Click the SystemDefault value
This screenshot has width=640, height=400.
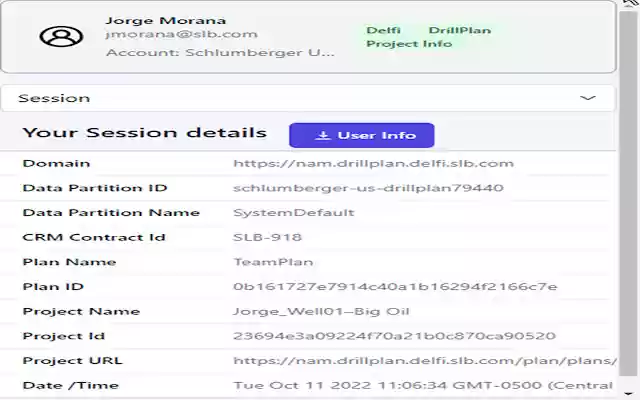293,213
